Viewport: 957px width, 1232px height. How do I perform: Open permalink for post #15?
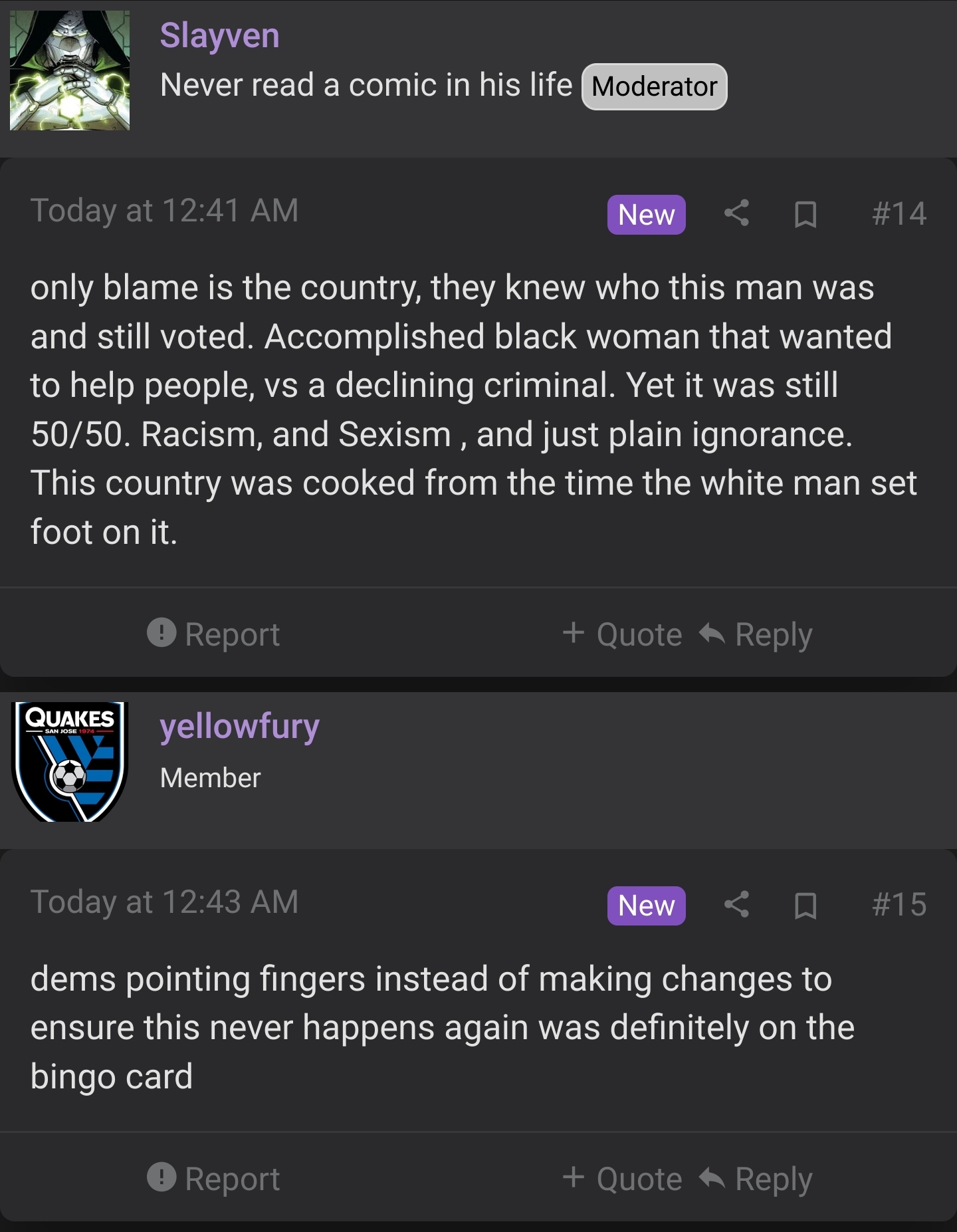[899, 905]
